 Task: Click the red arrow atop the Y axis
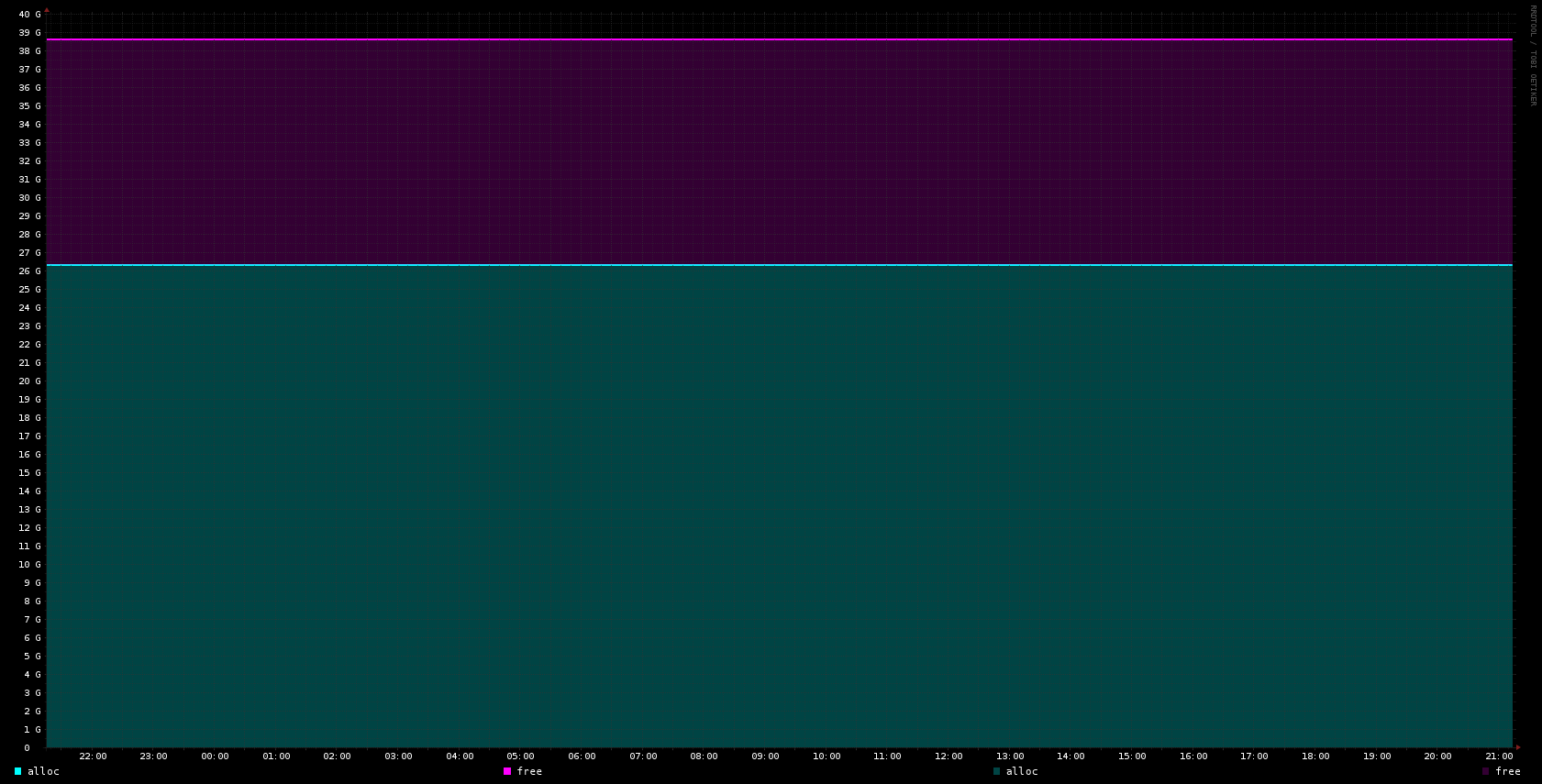[47, 10]
